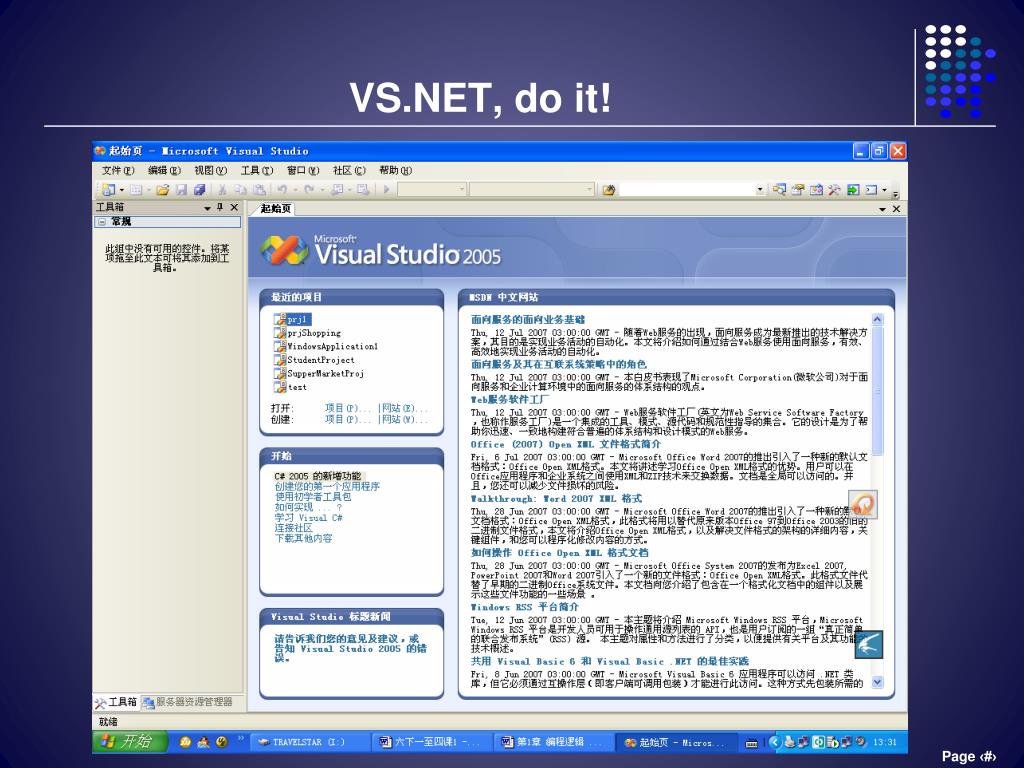
Task: Open the 编辑(E) menu
Action: tap(164, 170)
